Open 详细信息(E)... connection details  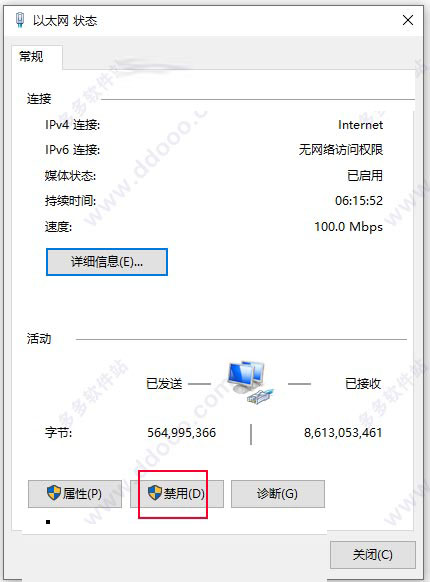107,262
